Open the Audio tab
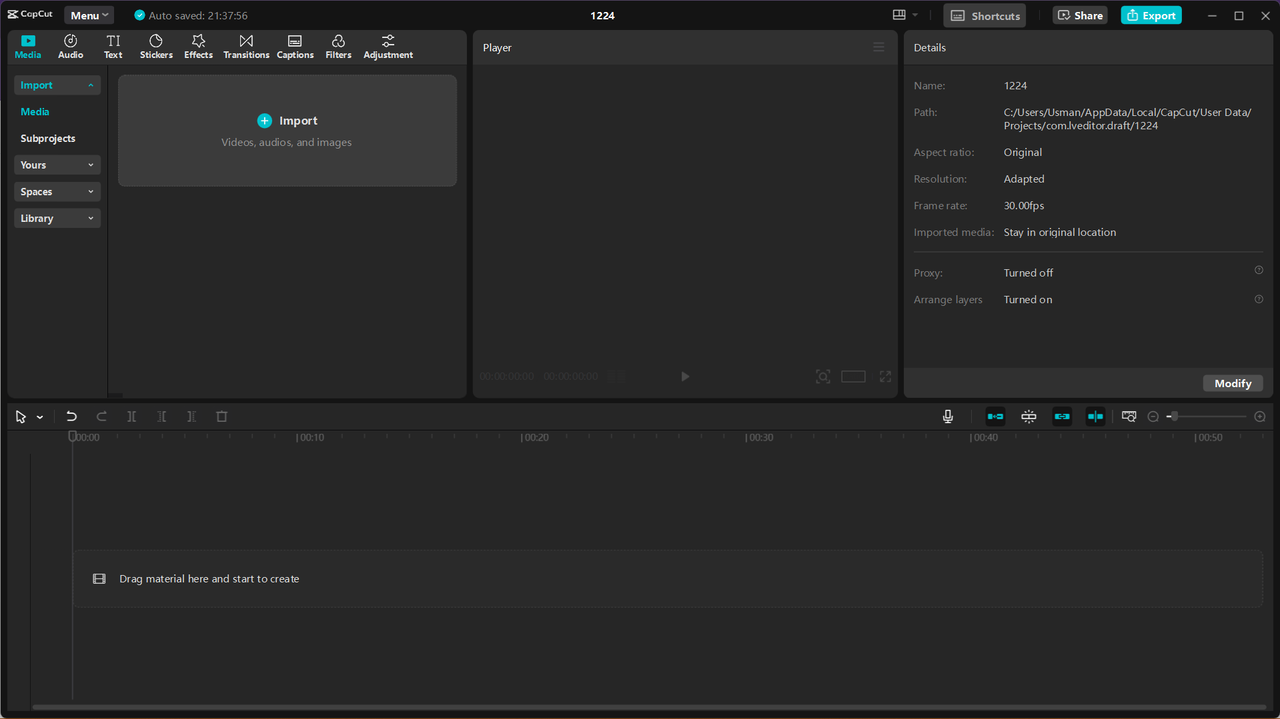The width and height of the screenshot is (1280, 719). click(70, 47)
